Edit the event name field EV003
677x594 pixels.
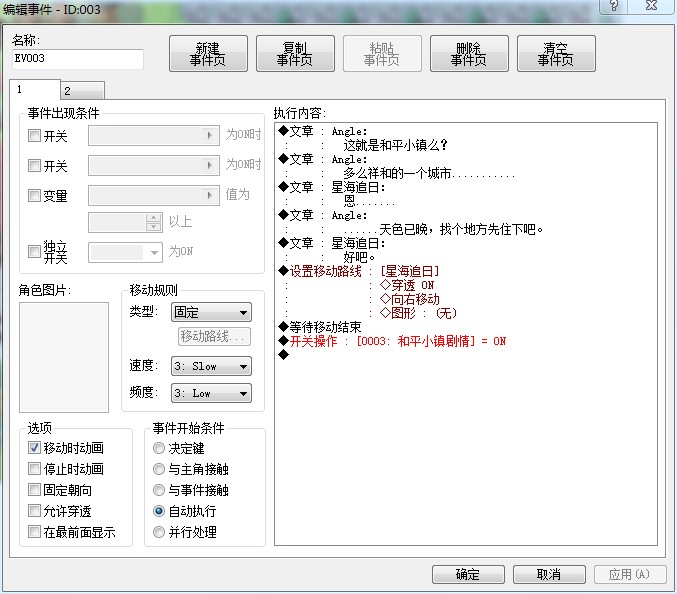pos(78,59)
